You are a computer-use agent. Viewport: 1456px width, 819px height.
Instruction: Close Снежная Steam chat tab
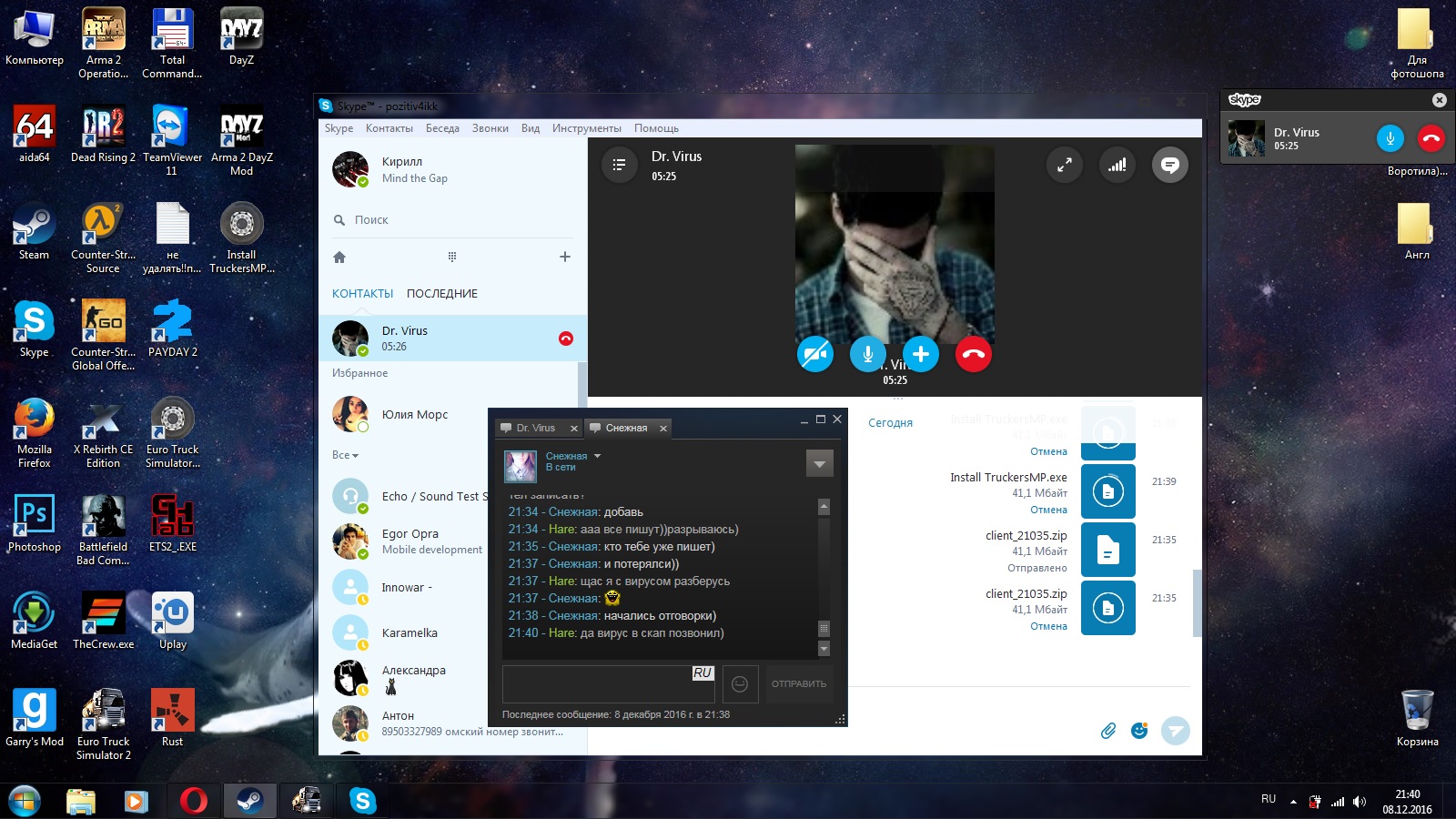(x=663, y=428)
